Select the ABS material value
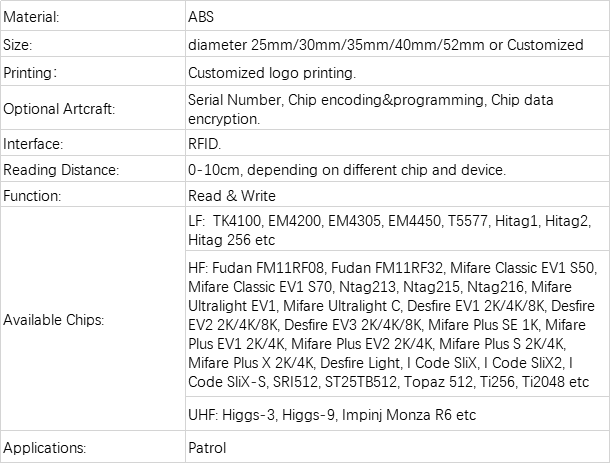The image size is (611, 464). [200, 18]
